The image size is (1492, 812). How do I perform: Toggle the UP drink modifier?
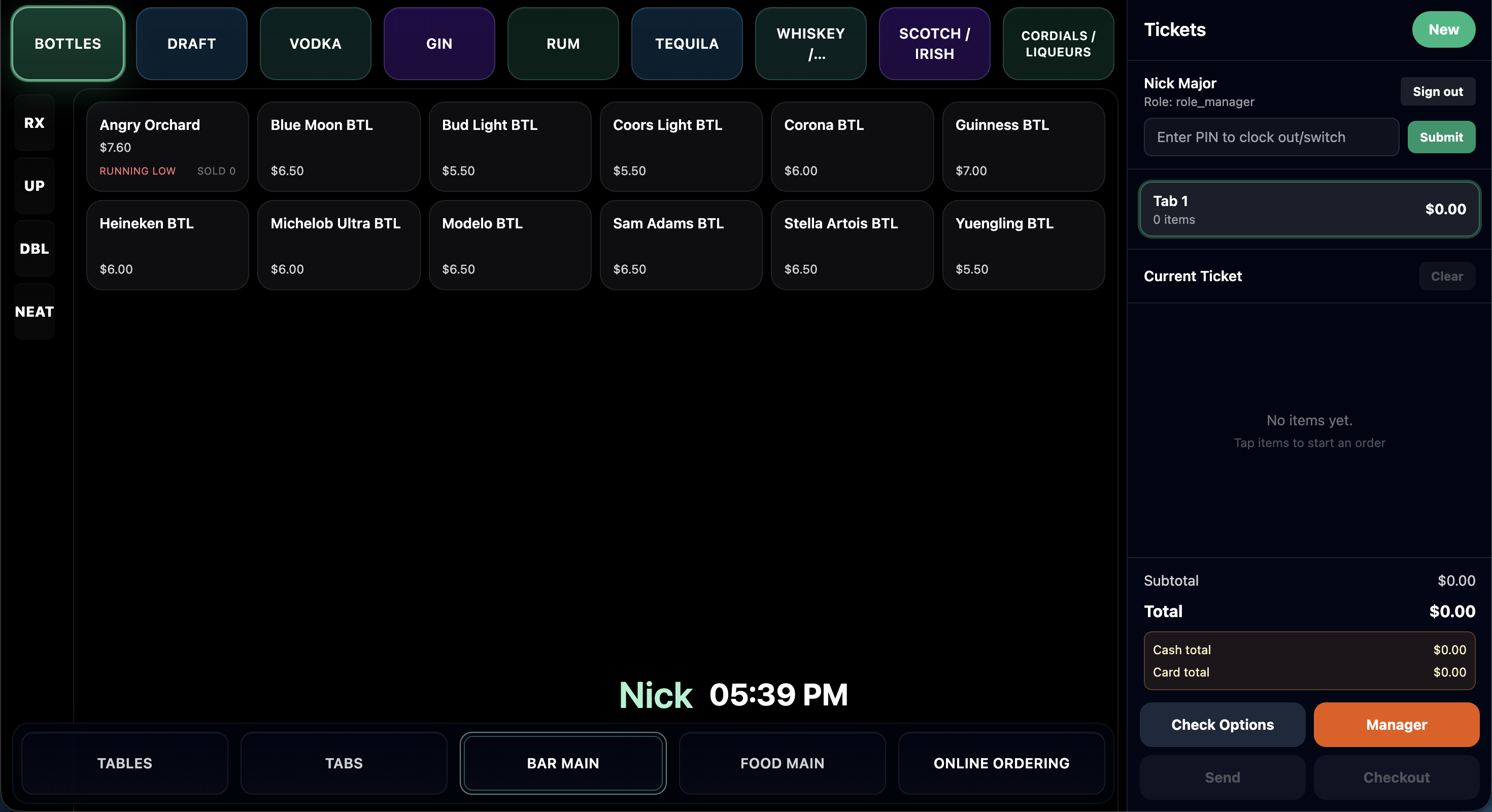(34, 186)
